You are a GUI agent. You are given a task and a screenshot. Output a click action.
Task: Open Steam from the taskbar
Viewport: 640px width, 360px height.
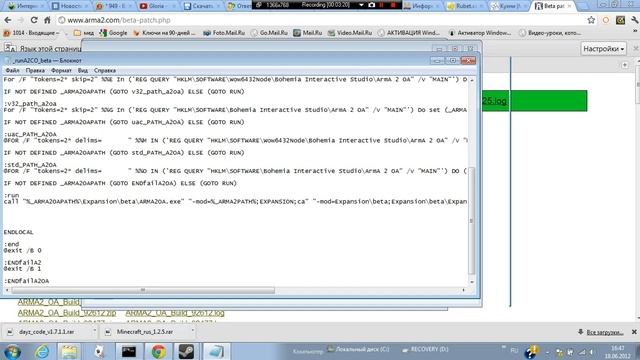click(x=186, y=351)
